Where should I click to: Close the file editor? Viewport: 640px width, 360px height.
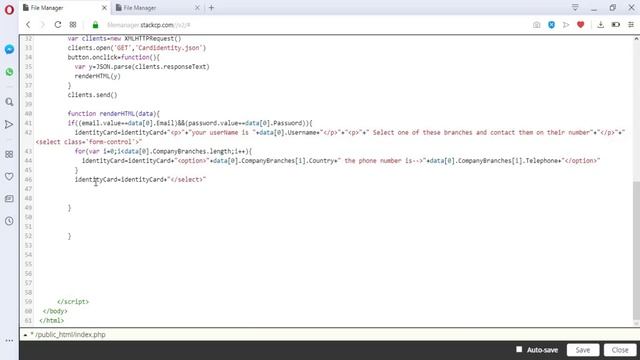point(620,350)
